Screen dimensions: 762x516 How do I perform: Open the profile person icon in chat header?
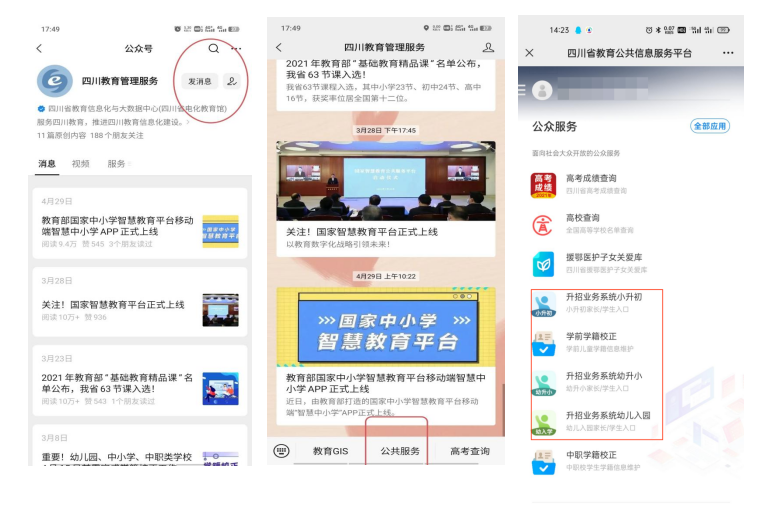tap(488, 47)
